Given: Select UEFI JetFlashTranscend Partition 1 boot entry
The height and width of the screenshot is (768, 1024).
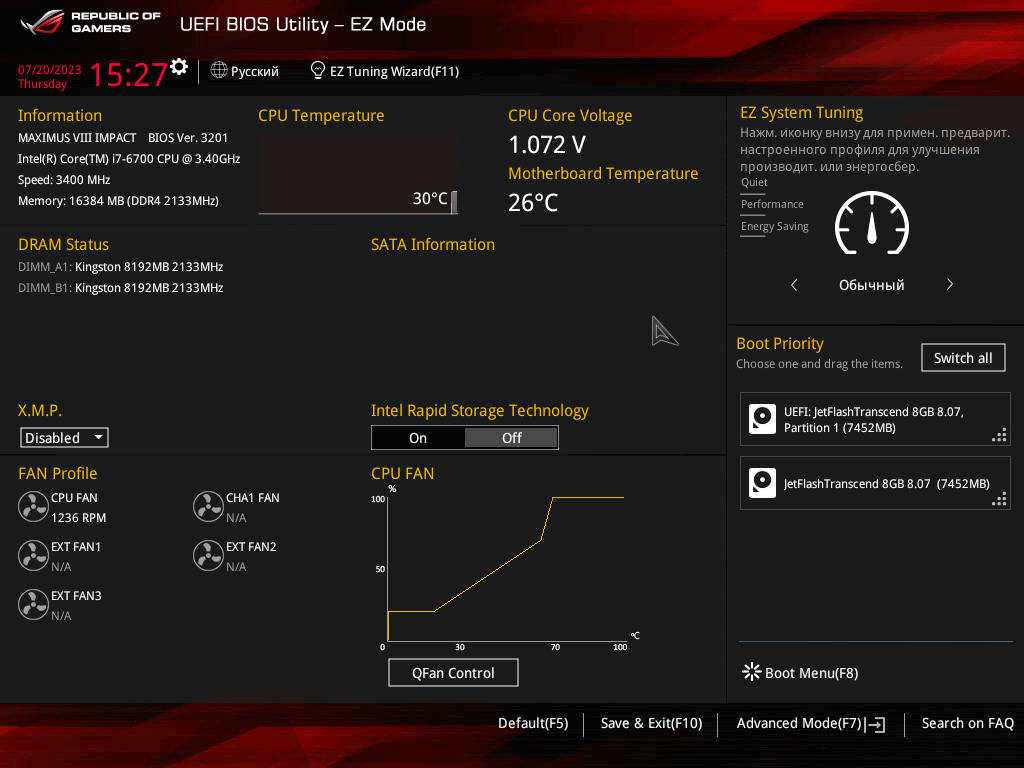Looking at the screenshot, I should point(875,419).
